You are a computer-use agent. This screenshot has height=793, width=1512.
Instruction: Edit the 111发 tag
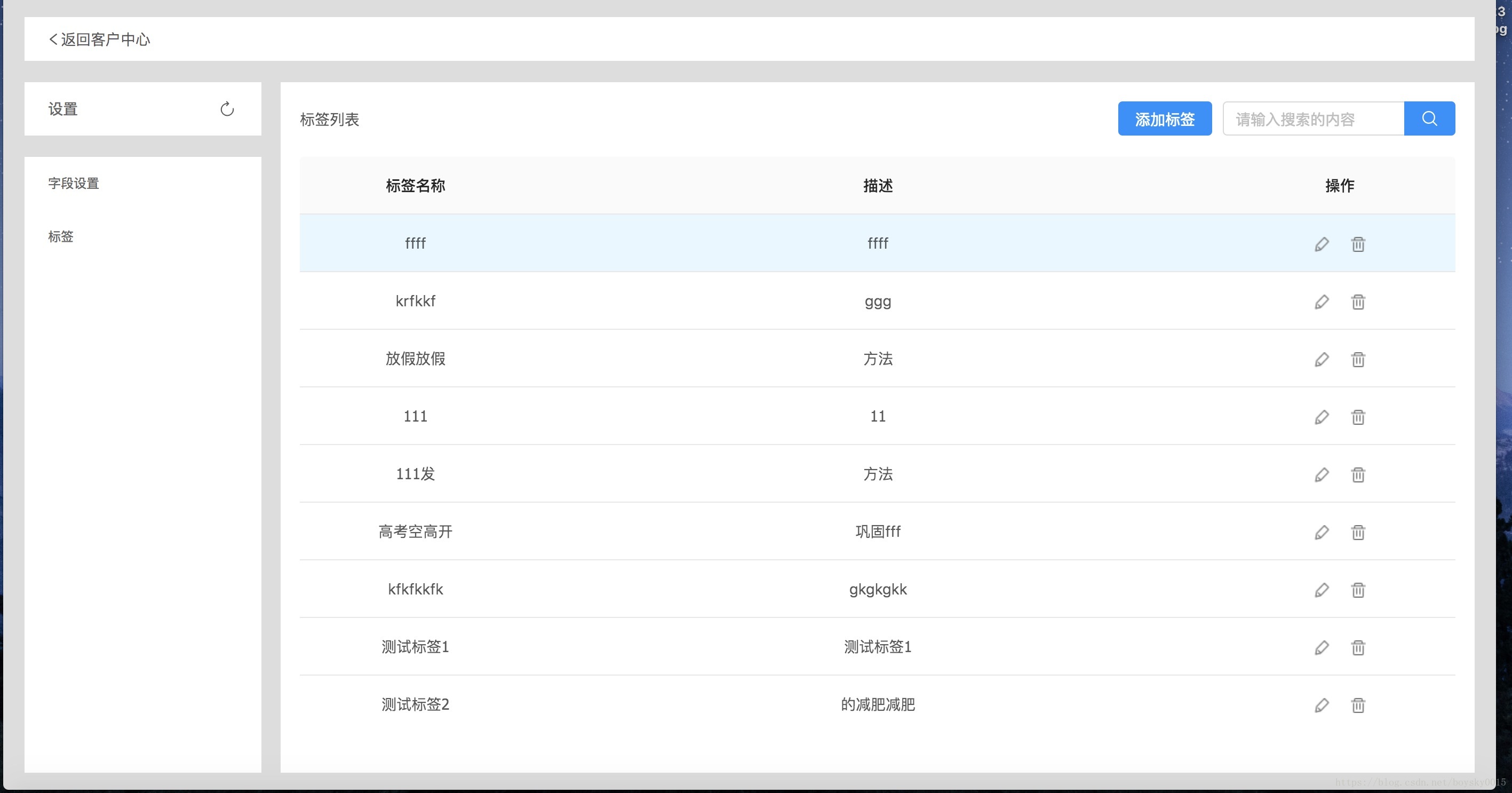coord(1321,474)
